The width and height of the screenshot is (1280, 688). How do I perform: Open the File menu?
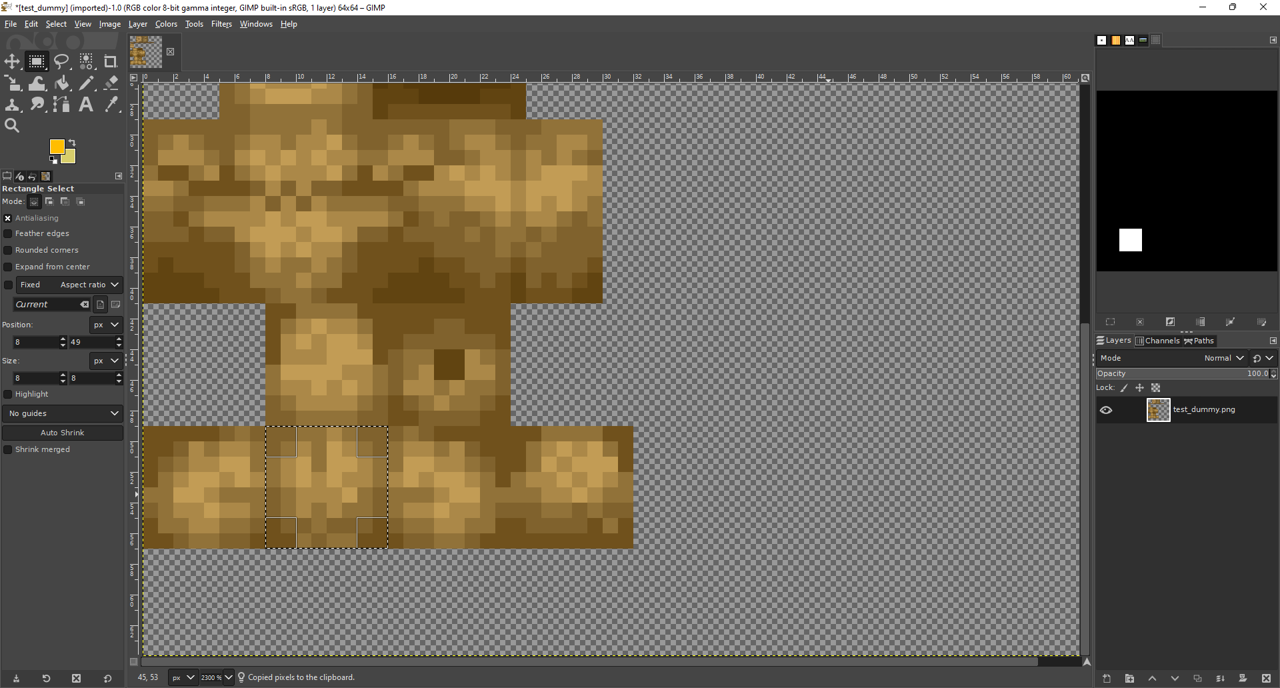click(10, 24)
